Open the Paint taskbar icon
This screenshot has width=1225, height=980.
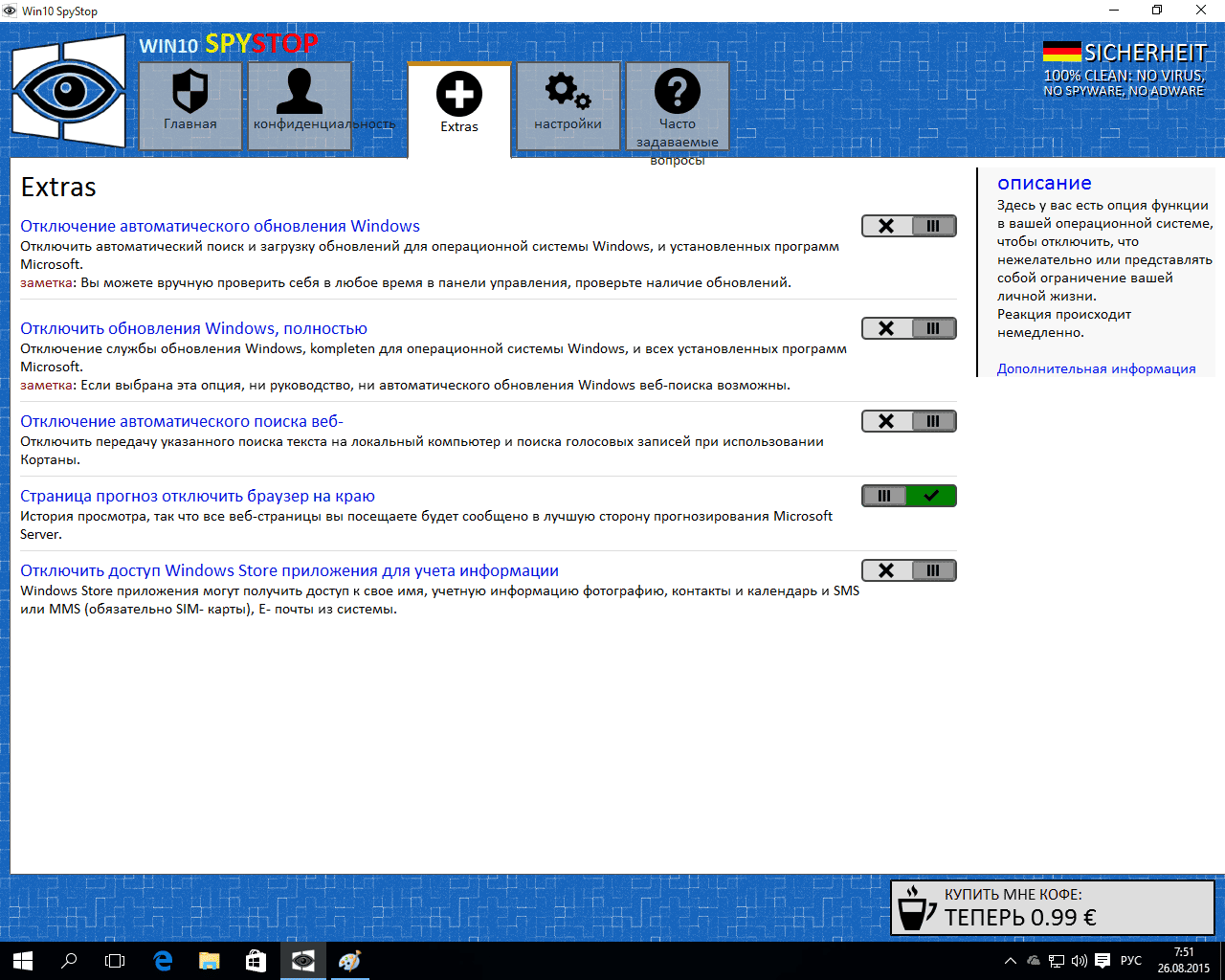(349, 961)
